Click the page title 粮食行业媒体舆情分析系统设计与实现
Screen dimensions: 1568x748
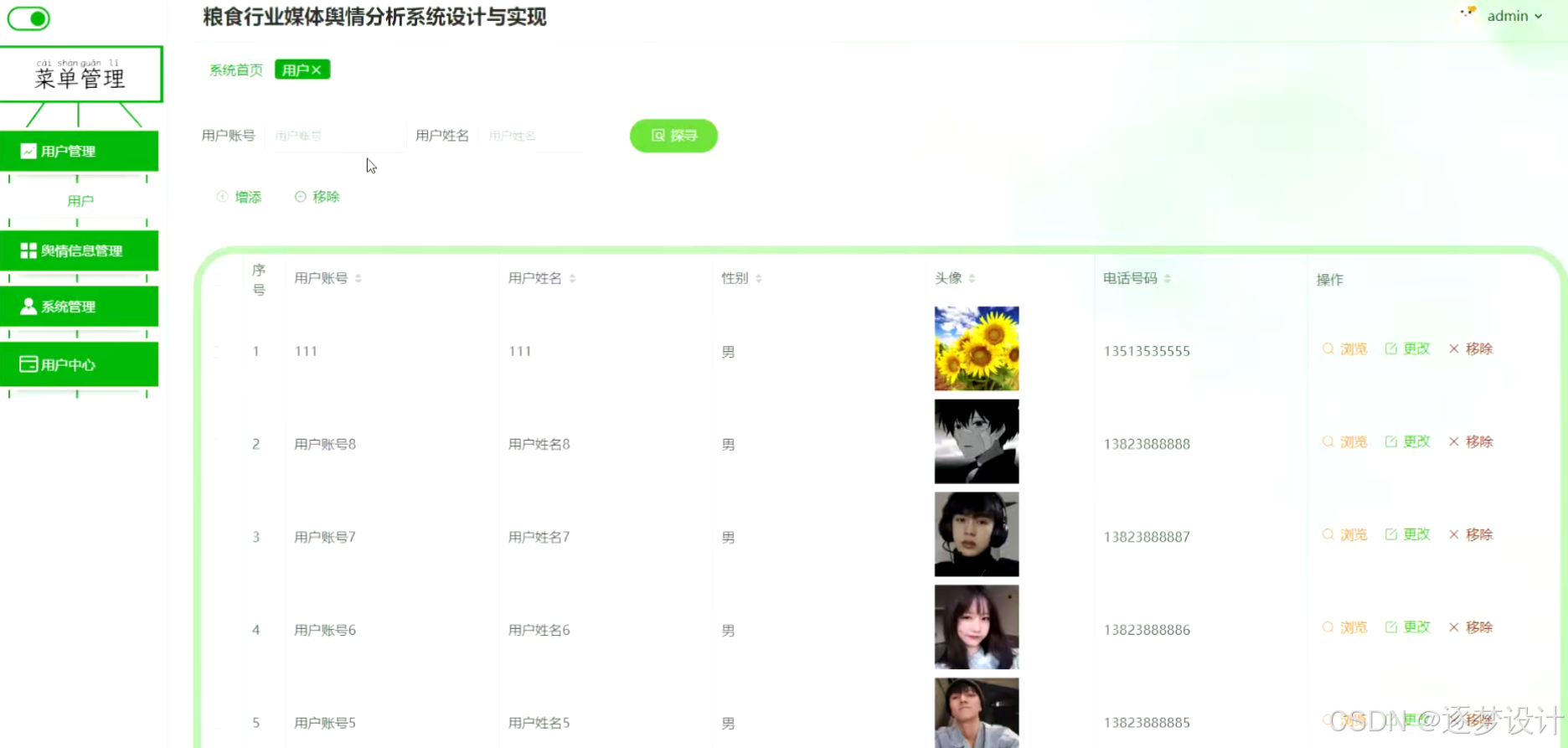coord(374,17)
